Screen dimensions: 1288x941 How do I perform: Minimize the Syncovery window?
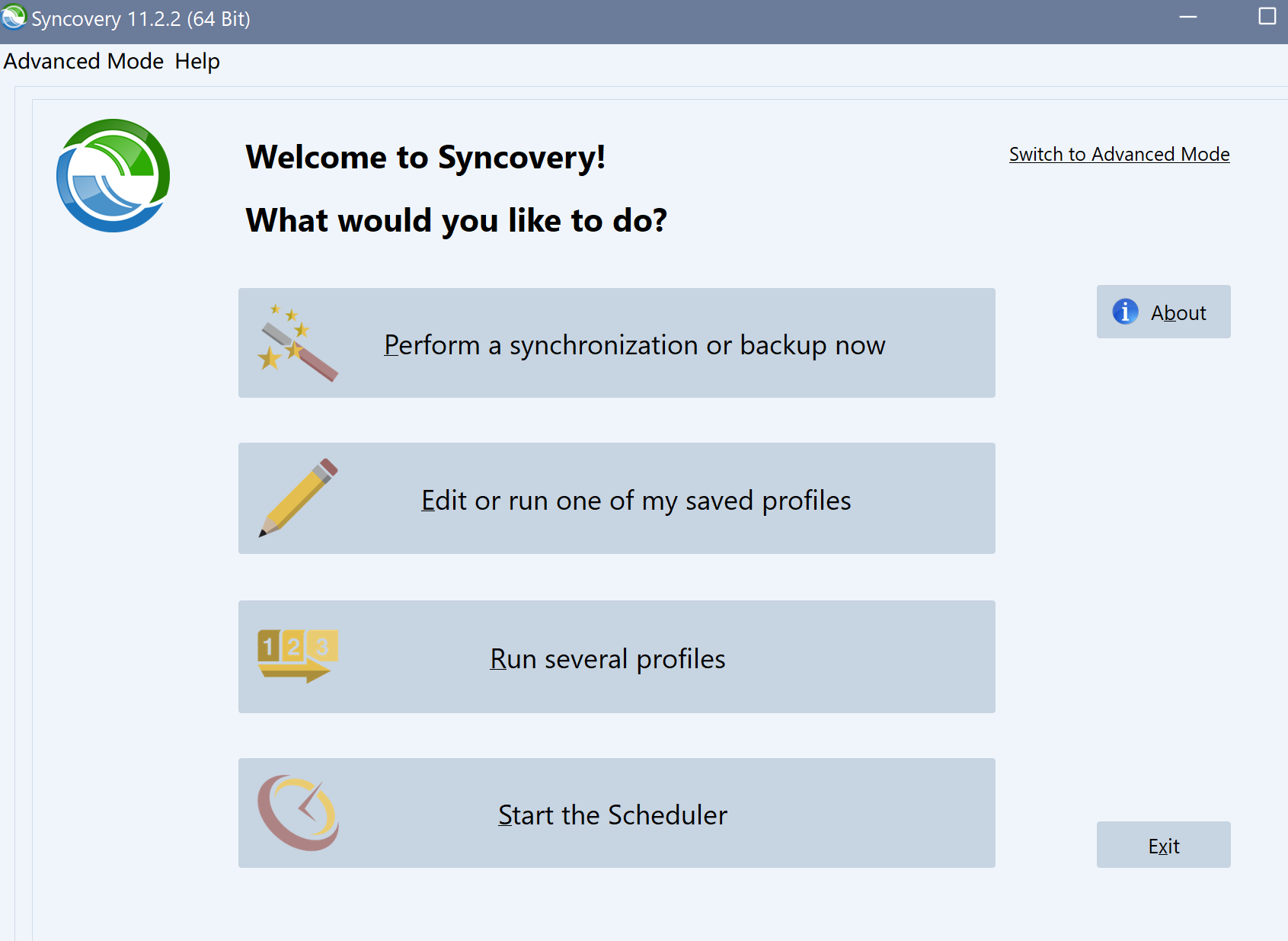tap(1188, 17)
